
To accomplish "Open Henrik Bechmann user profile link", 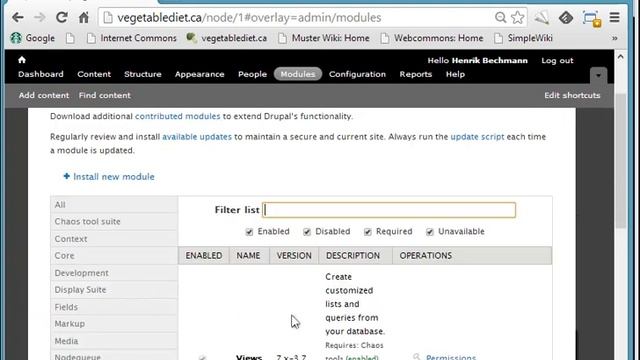I will pos(489,60).
